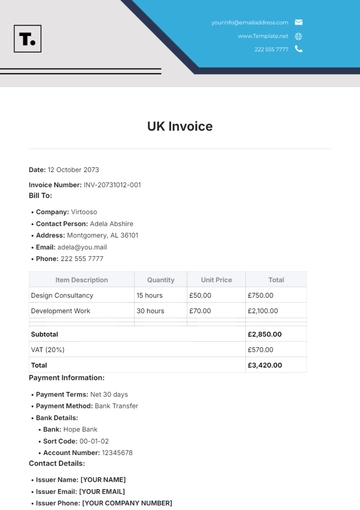Click the globe website icon
The width and height of the screenshot is (360, 510).
point(299,36)
